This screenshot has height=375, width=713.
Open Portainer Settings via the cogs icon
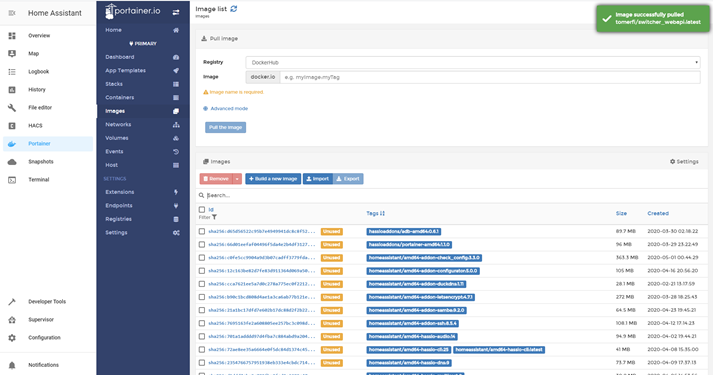[176, 233]
